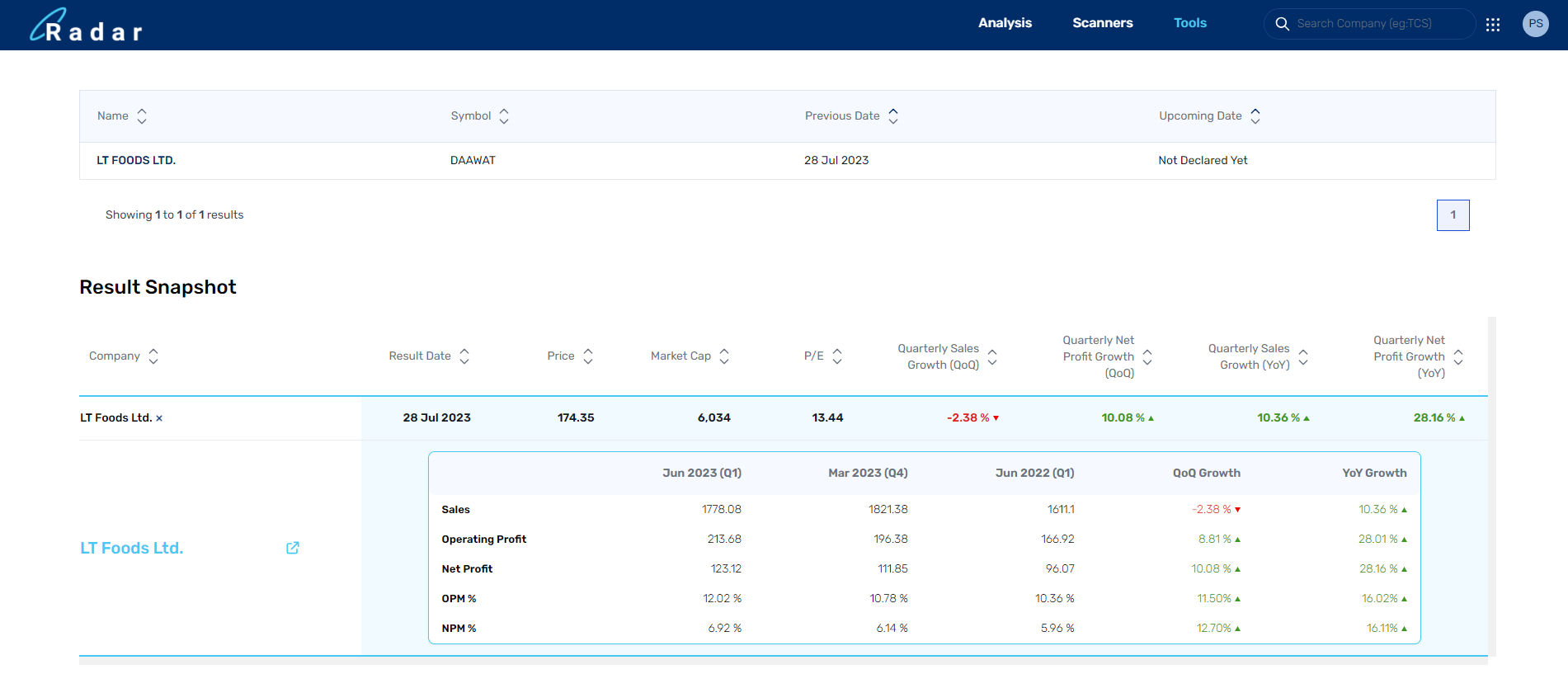Click the 28 Jul 2023 previous date cell

pos(836,160)
